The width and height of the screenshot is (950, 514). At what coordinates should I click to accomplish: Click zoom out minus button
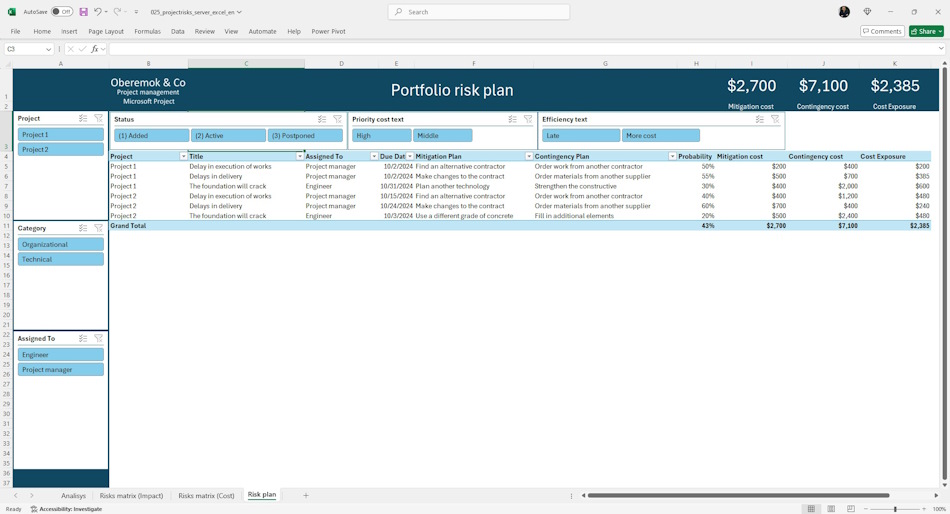click(x=866, y=509)
